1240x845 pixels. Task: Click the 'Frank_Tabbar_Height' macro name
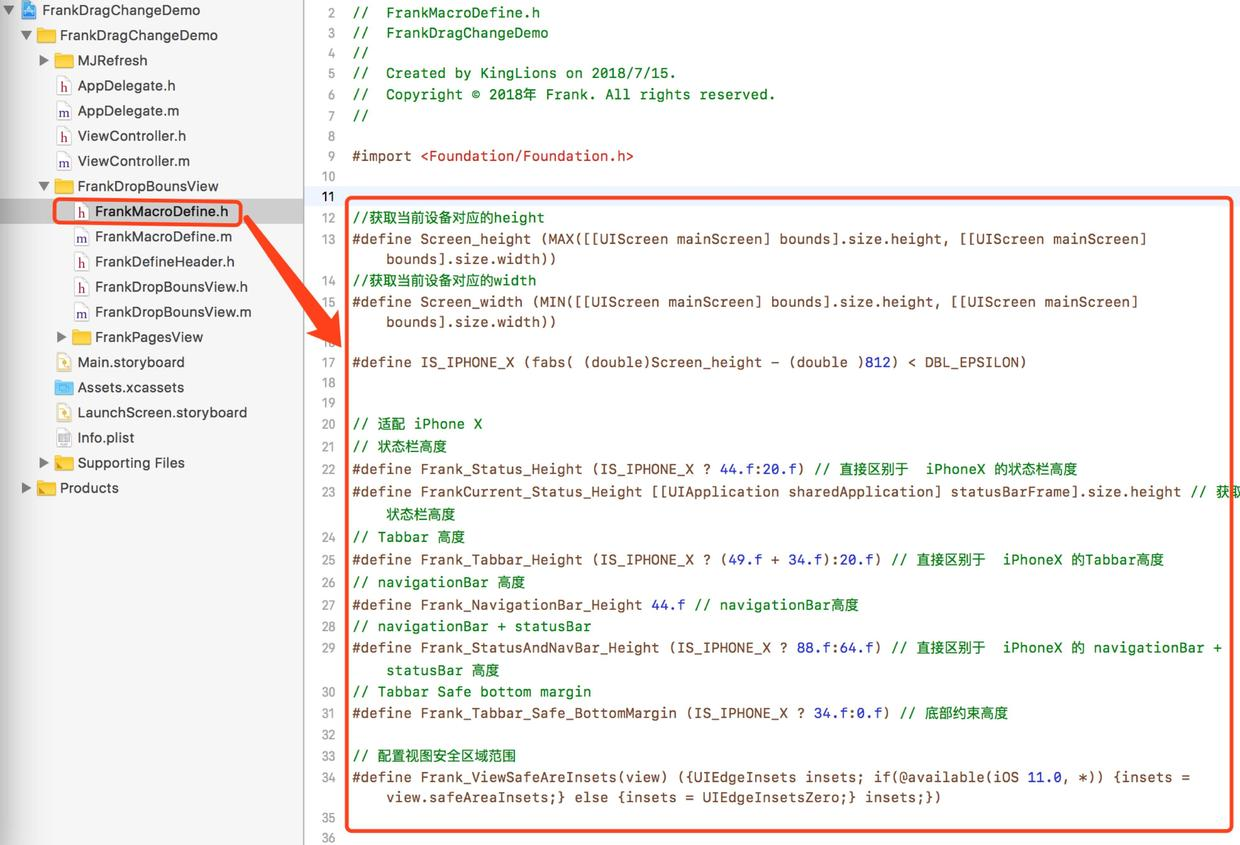pos(501,560)
